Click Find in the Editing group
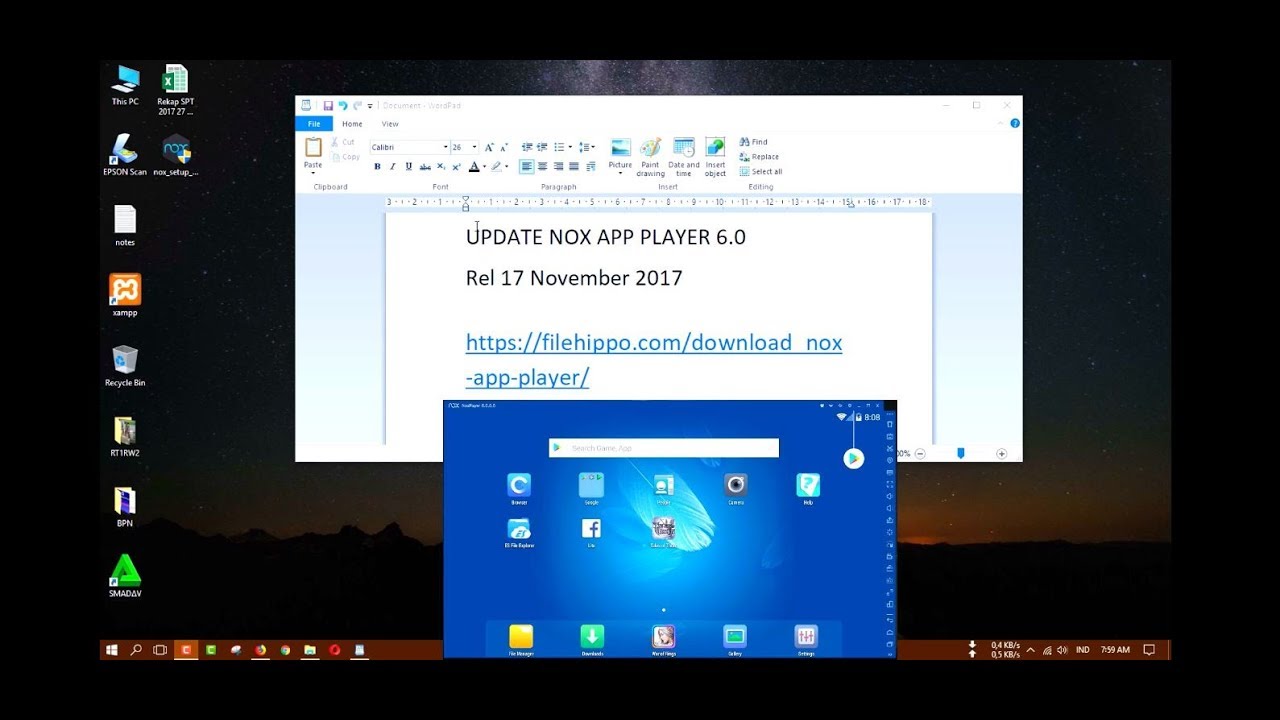 pyautogui.click(x=754, y=142)
